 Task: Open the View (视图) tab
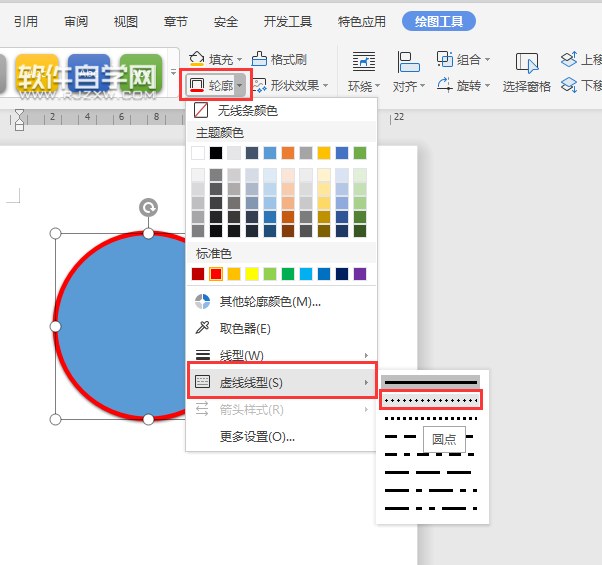[126, 21]
